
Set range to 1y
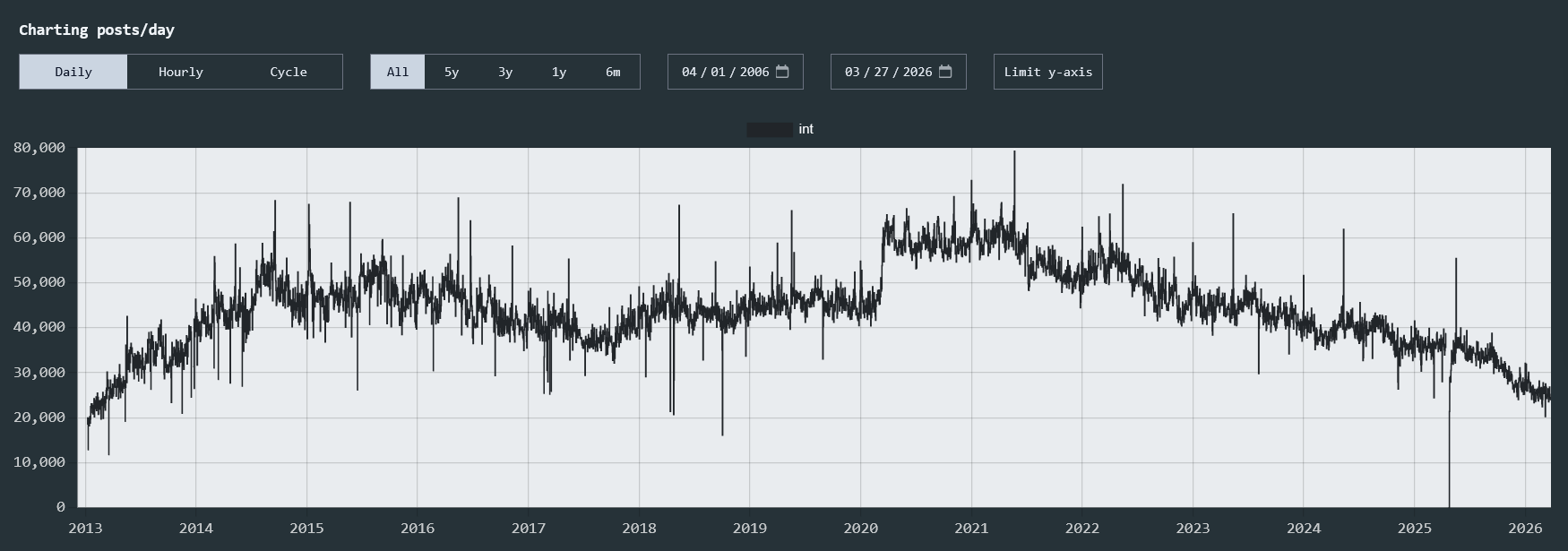(559, 72)
